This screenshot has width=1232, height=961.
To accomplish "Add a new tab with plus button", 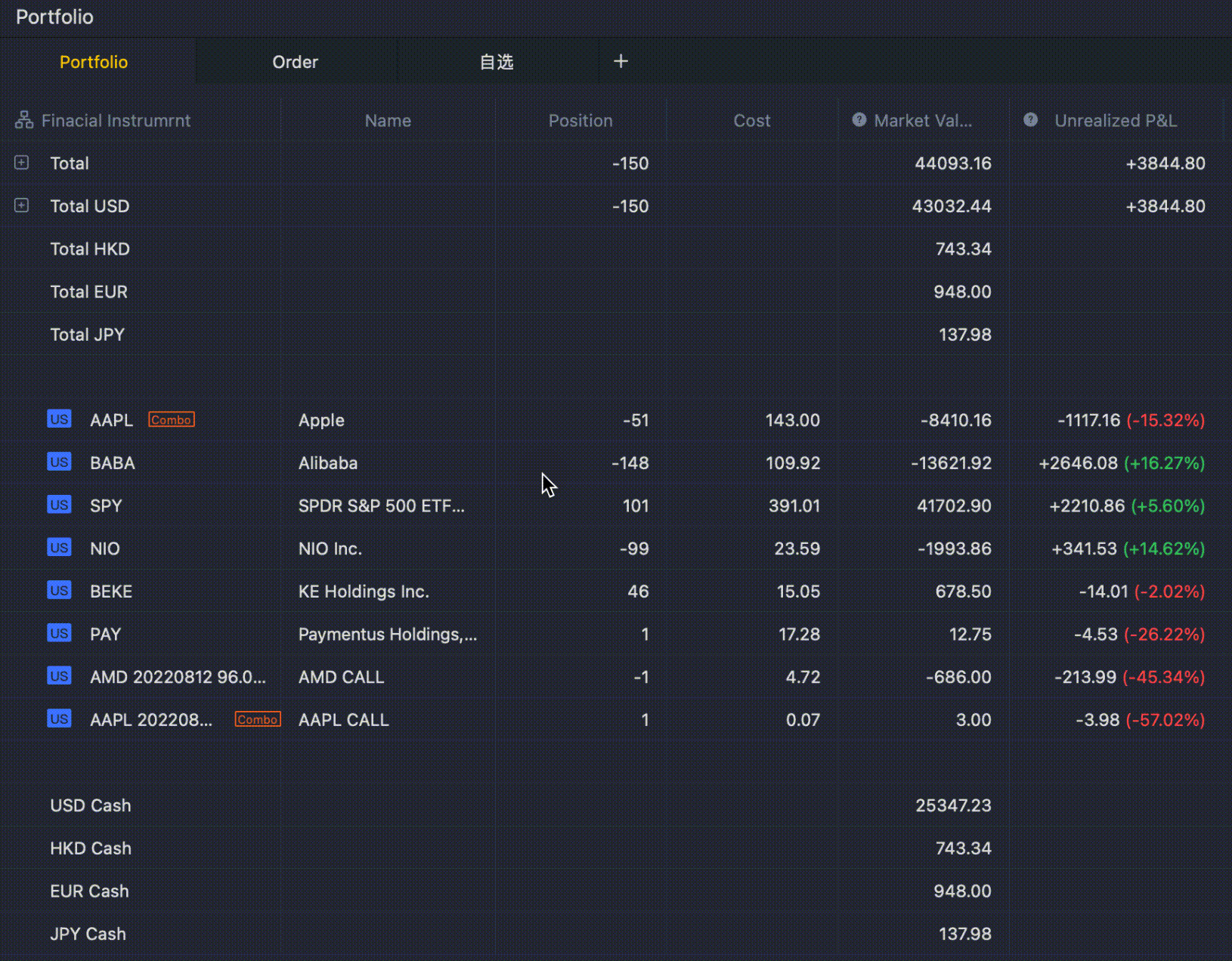I will (621, 61).
